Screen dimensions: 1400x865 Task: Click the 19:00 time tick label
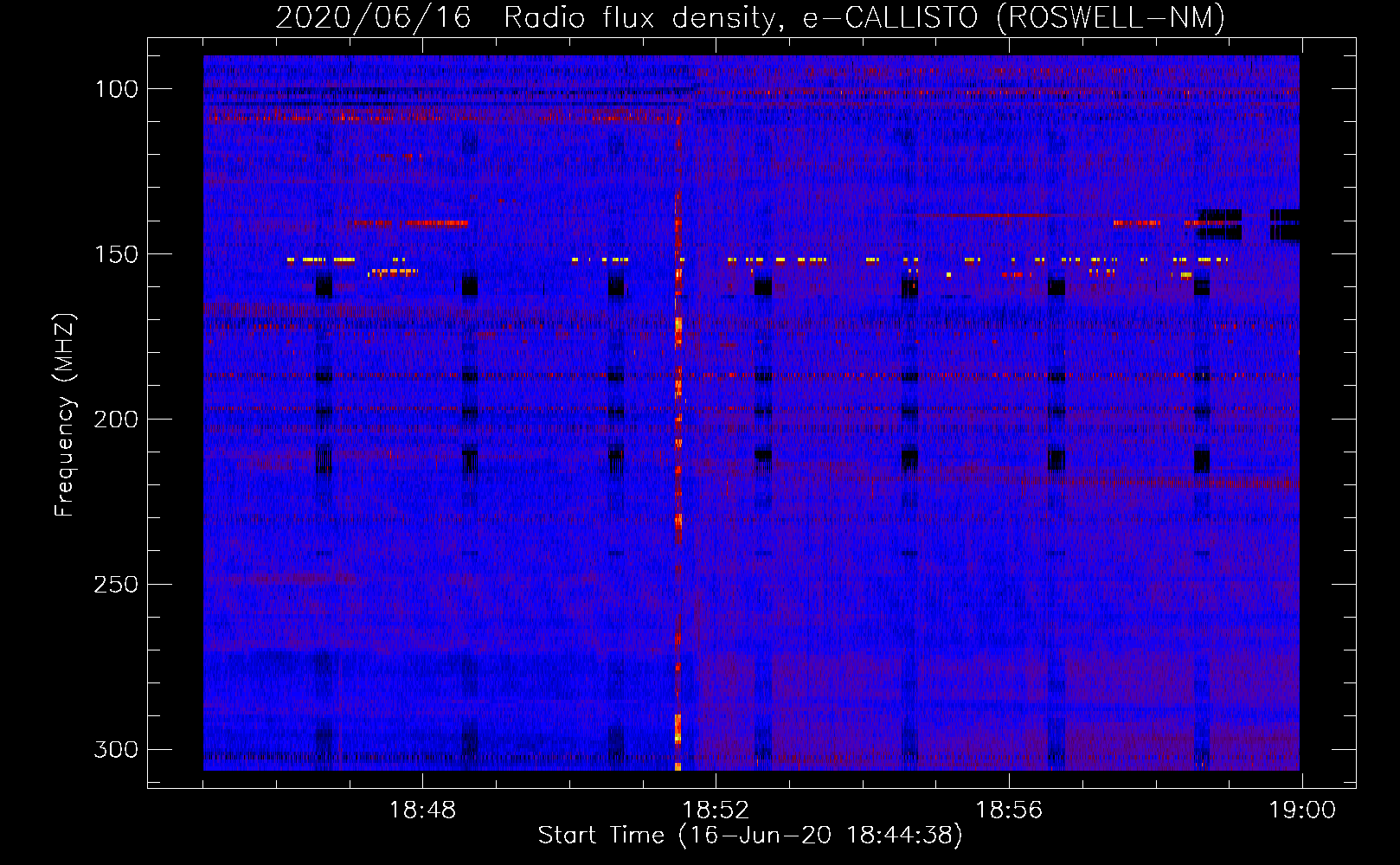[x=1302, y=811]
